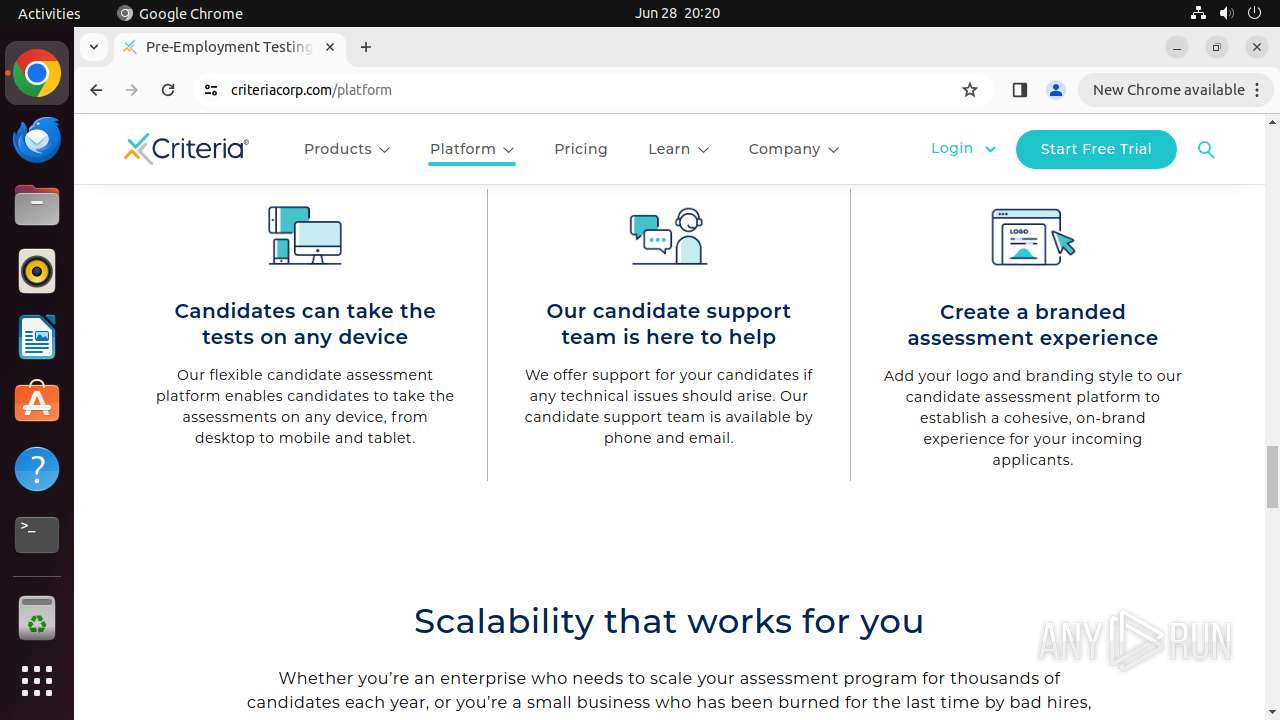Open the Pricing page
The image size is (1280, 720).
pyautogui.click(x=581, y=149)
